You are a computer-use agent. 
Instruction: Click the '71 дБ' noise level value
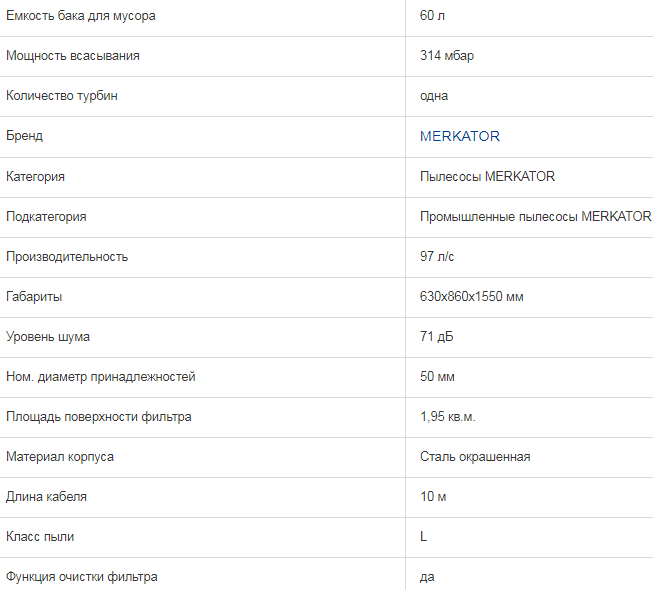point(436,336)
